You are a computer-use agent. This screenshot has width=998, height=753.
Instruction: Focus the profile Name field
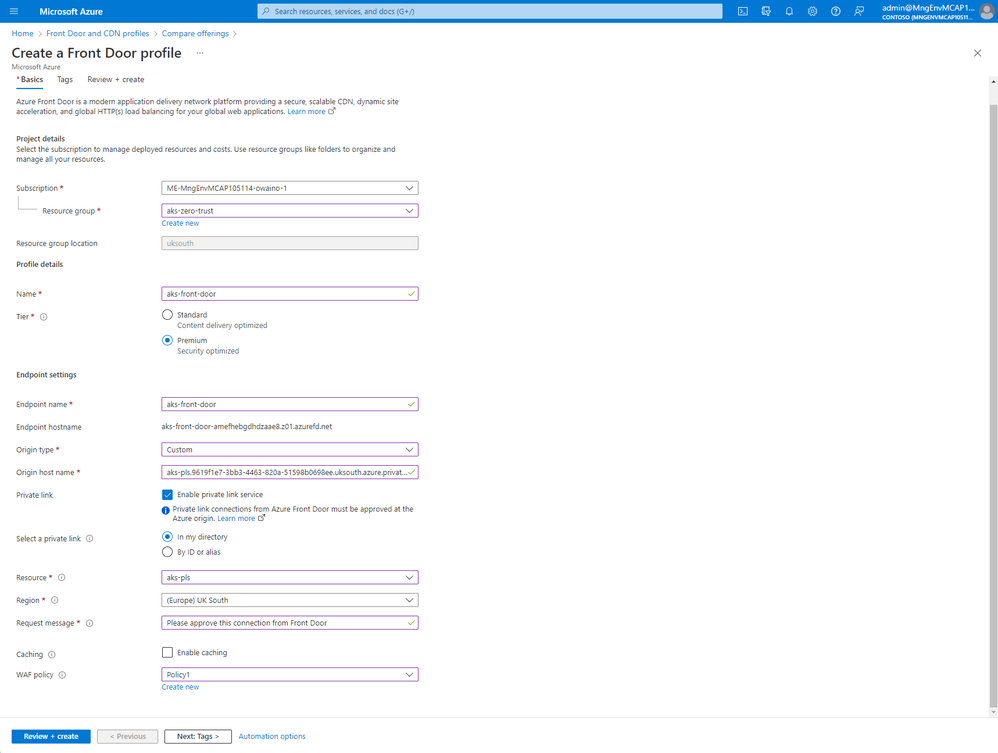pos(290,294)
